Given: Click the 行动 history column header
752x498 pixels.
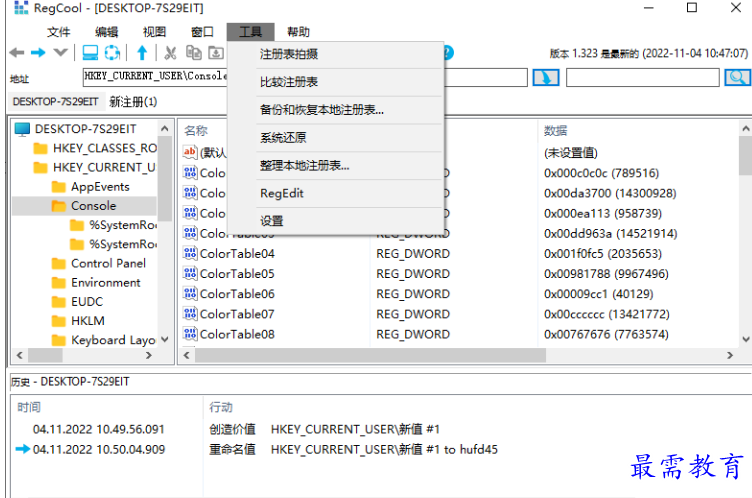Looking at the screenshot, I should [x=221, y=407].
